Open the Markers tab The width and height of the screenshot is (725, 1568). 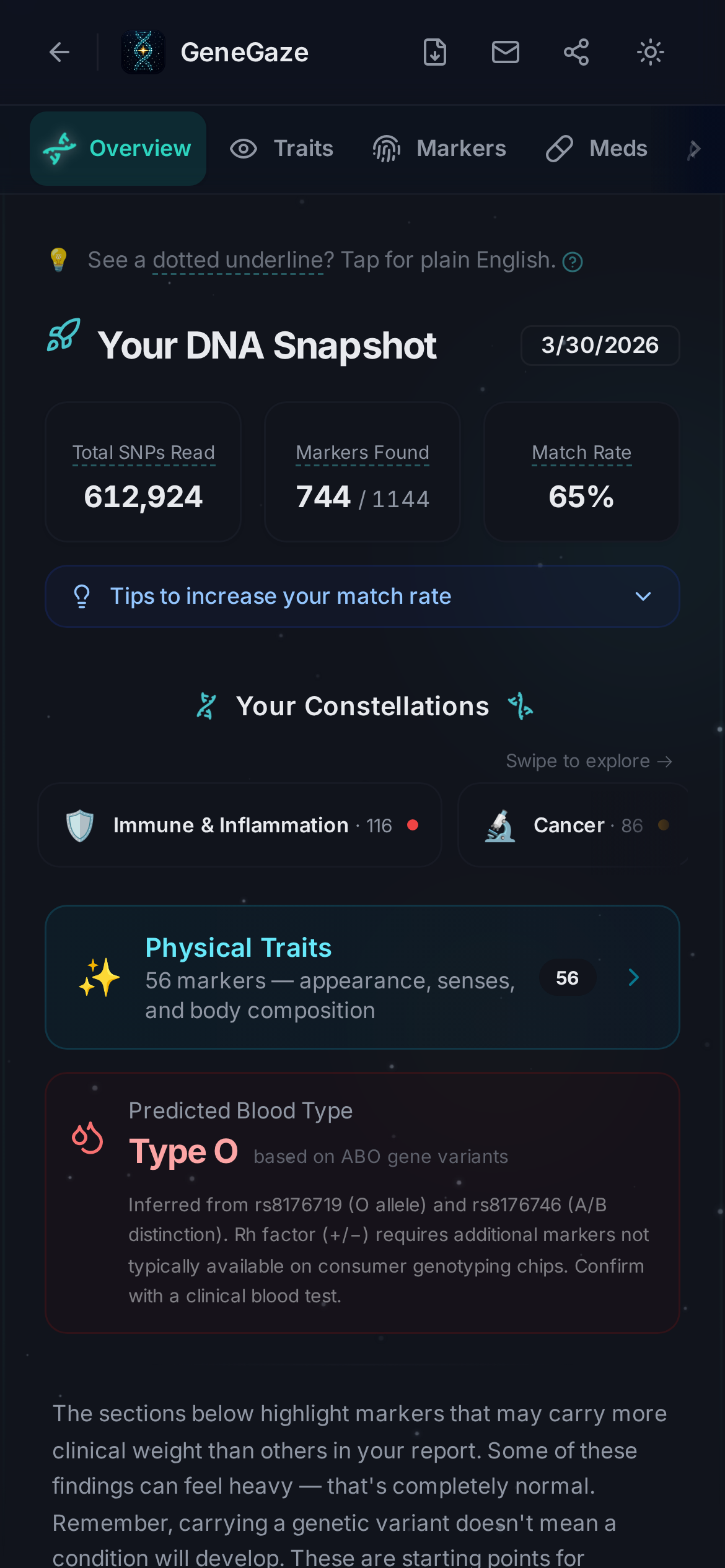click(x=441, y=149)
